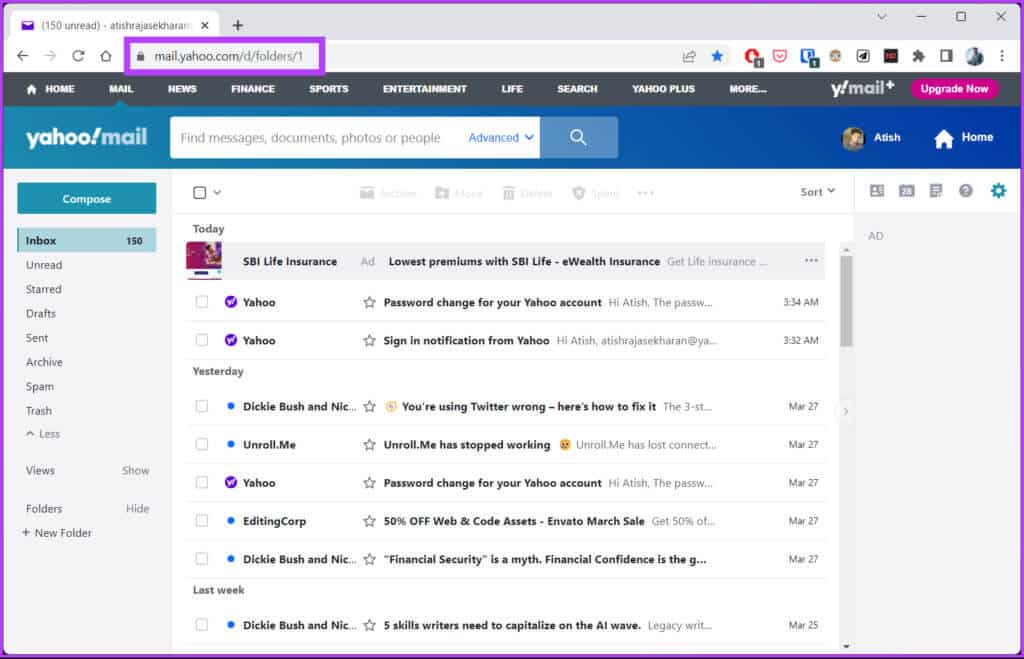The image size is (1024, 659).
Task: Select the 5 skills writers email checkbox
Action: point(202,625)
